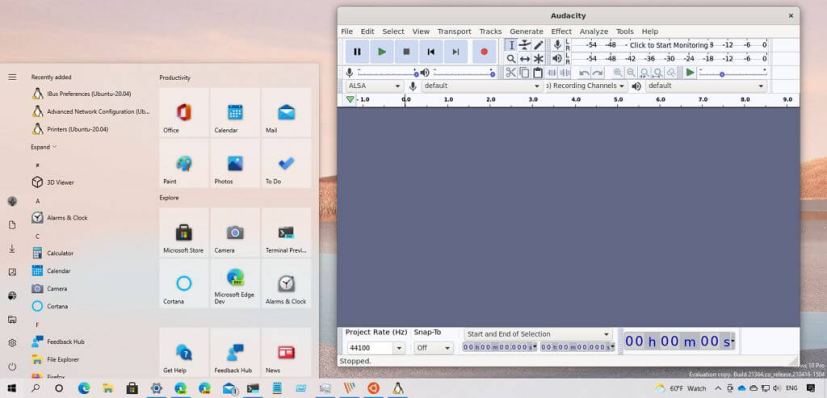Viewport: 827px width, 398px height.
Task: Pause playback in Audacity
Action: tap(357, 52)
